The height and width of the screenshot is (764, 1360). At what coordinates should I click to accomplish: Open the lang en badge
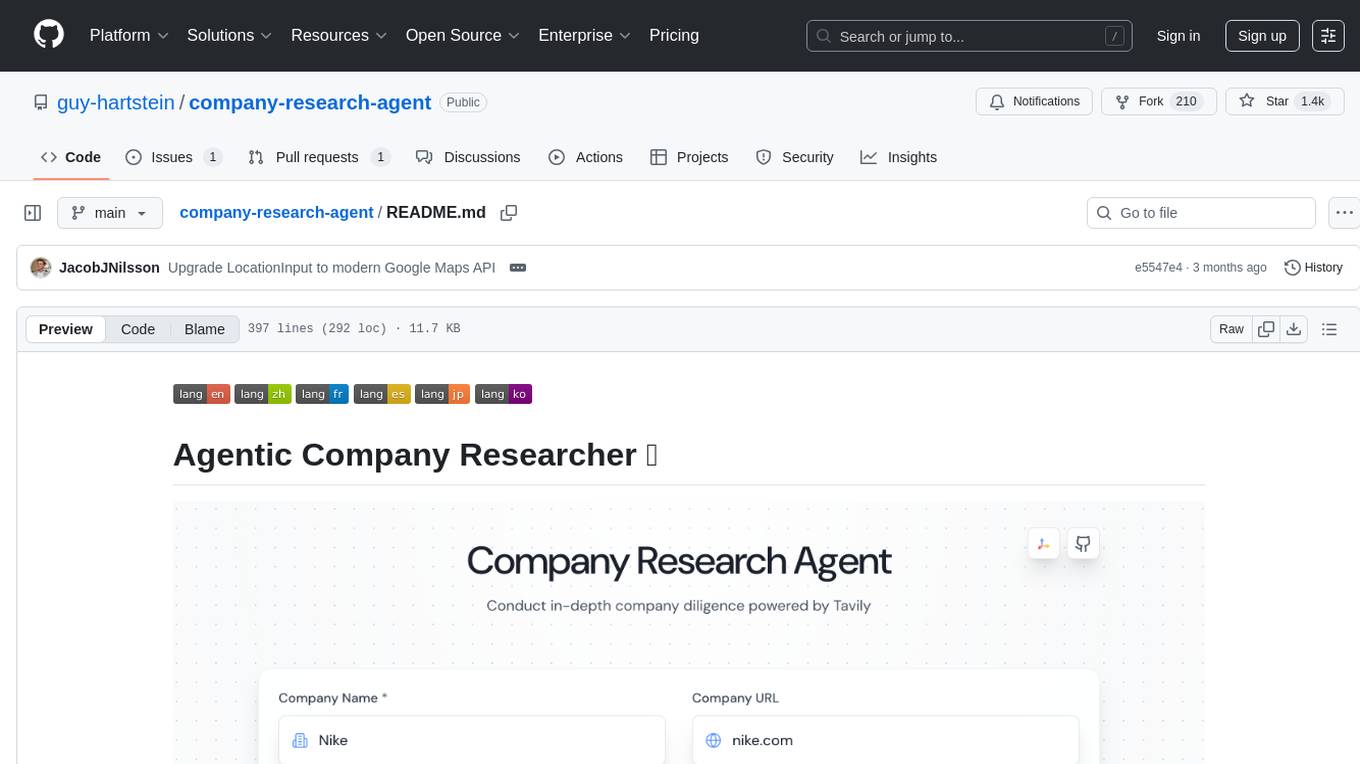click(x=202, y=394)
